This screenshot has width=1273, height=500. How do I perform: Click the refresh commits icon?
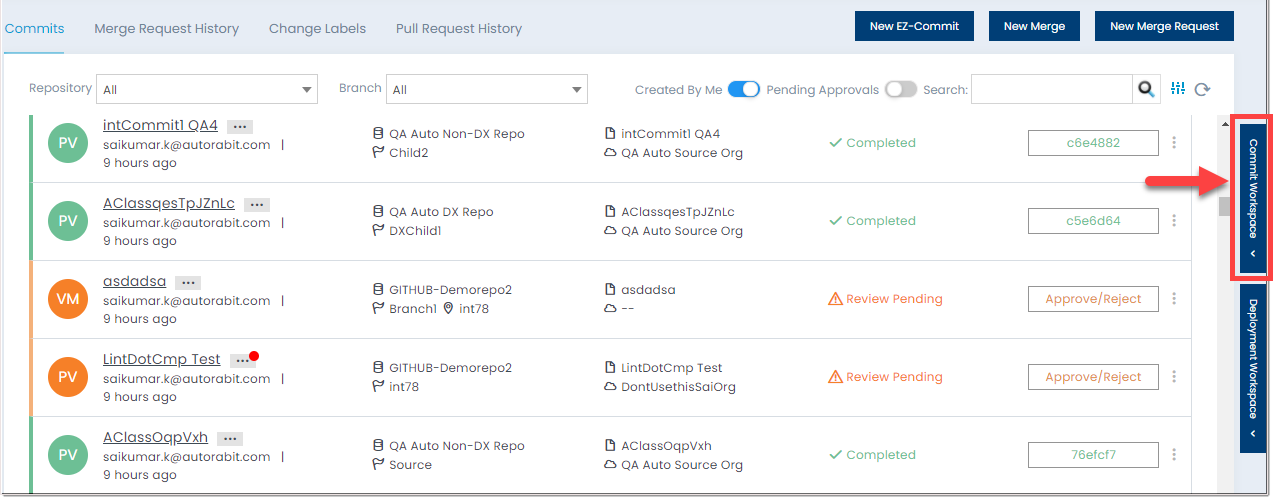[x=1203, y=90]
